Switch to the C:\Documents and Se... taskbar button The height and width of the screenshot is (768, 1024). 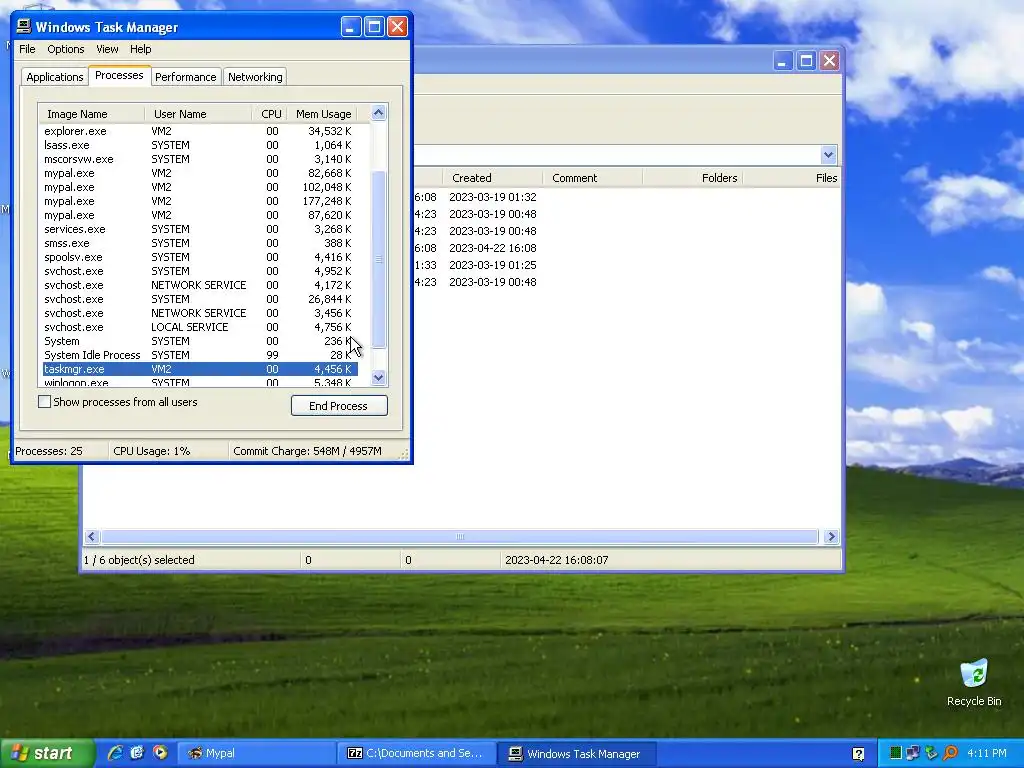(416, 753)
